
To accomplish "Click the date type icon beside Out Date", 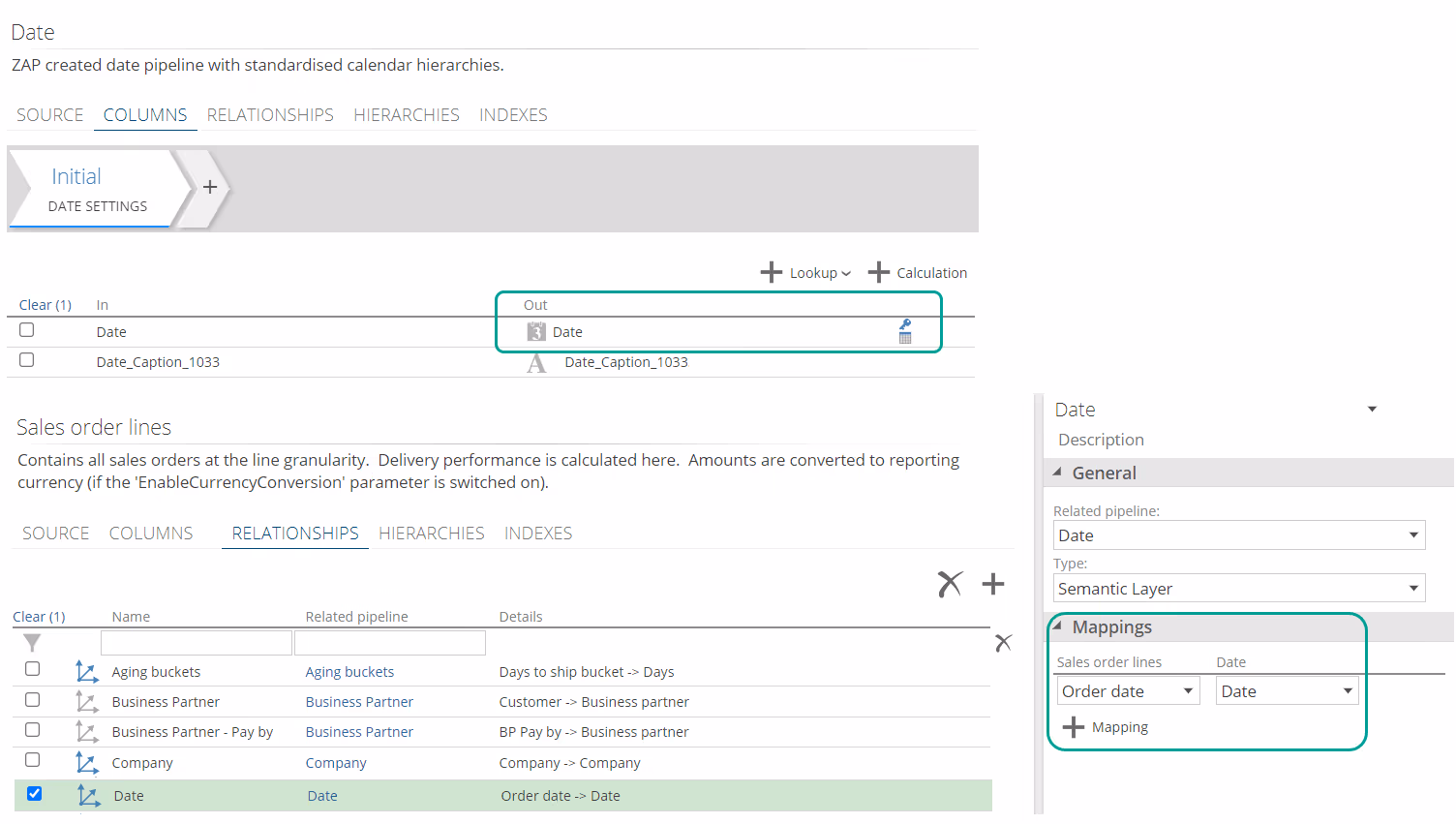I will click(536, 332).
